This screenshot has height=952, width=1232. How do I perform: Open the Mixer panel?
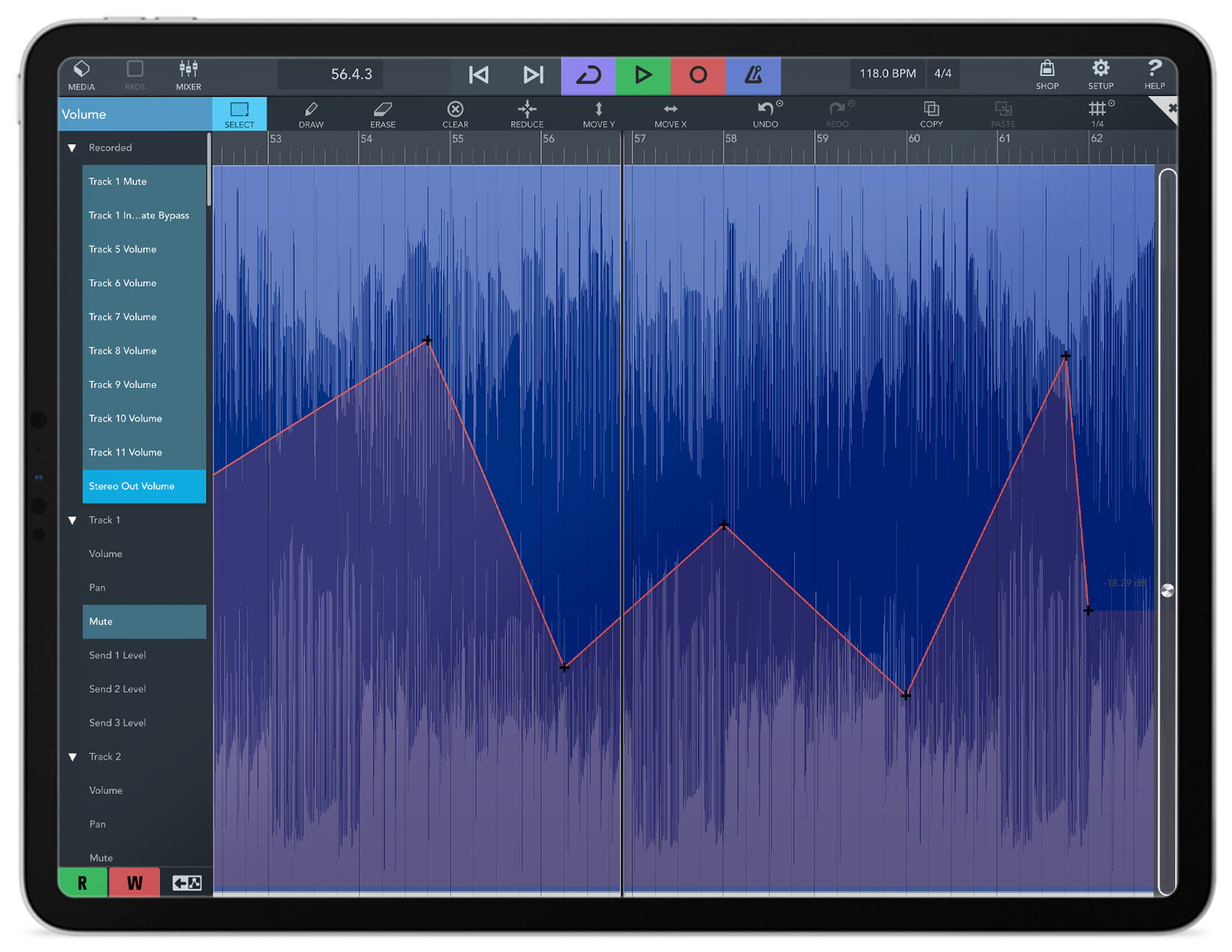(187, 74)
